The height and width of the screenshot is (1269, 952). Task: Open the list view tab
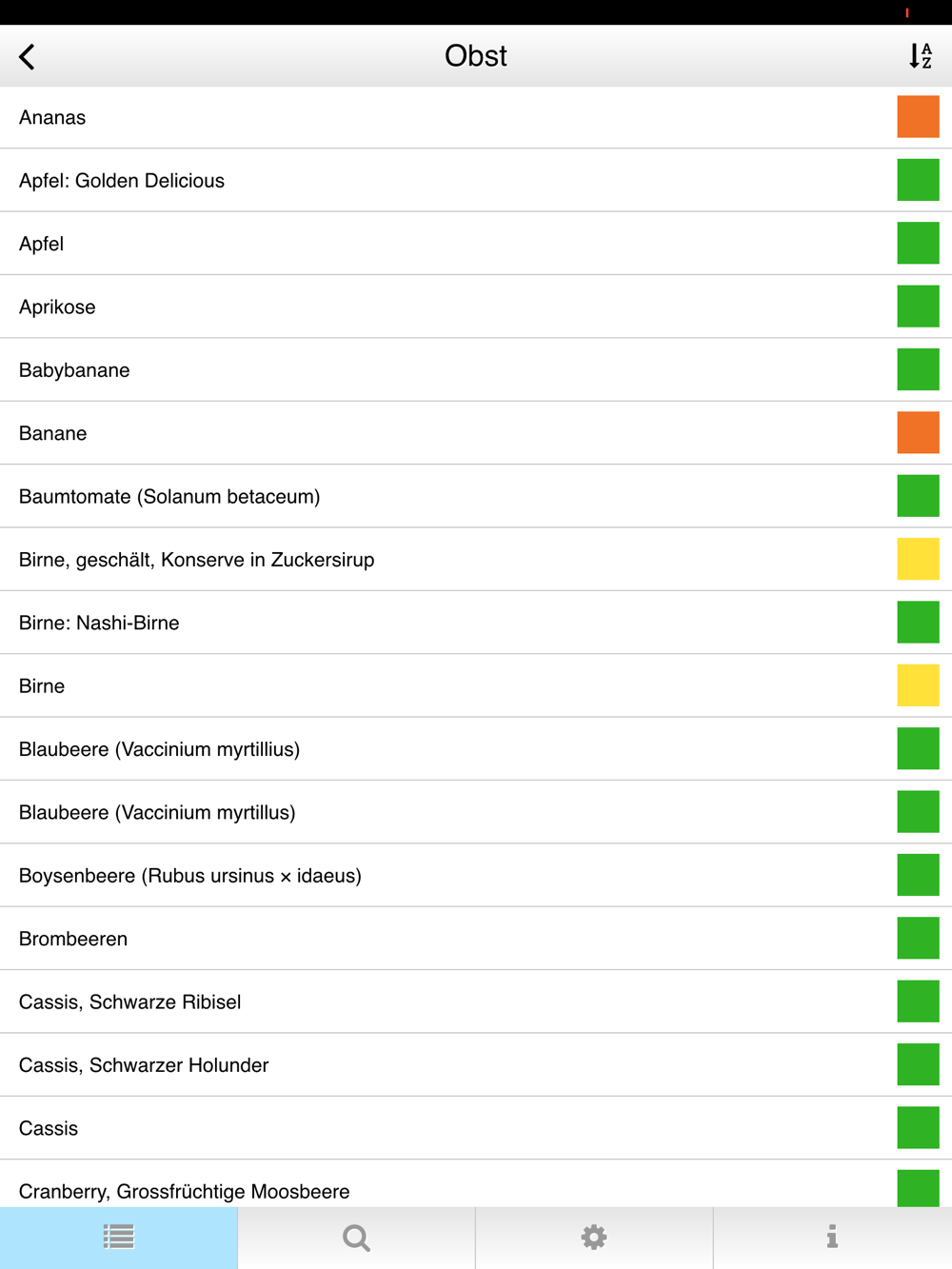(119, 1238)
